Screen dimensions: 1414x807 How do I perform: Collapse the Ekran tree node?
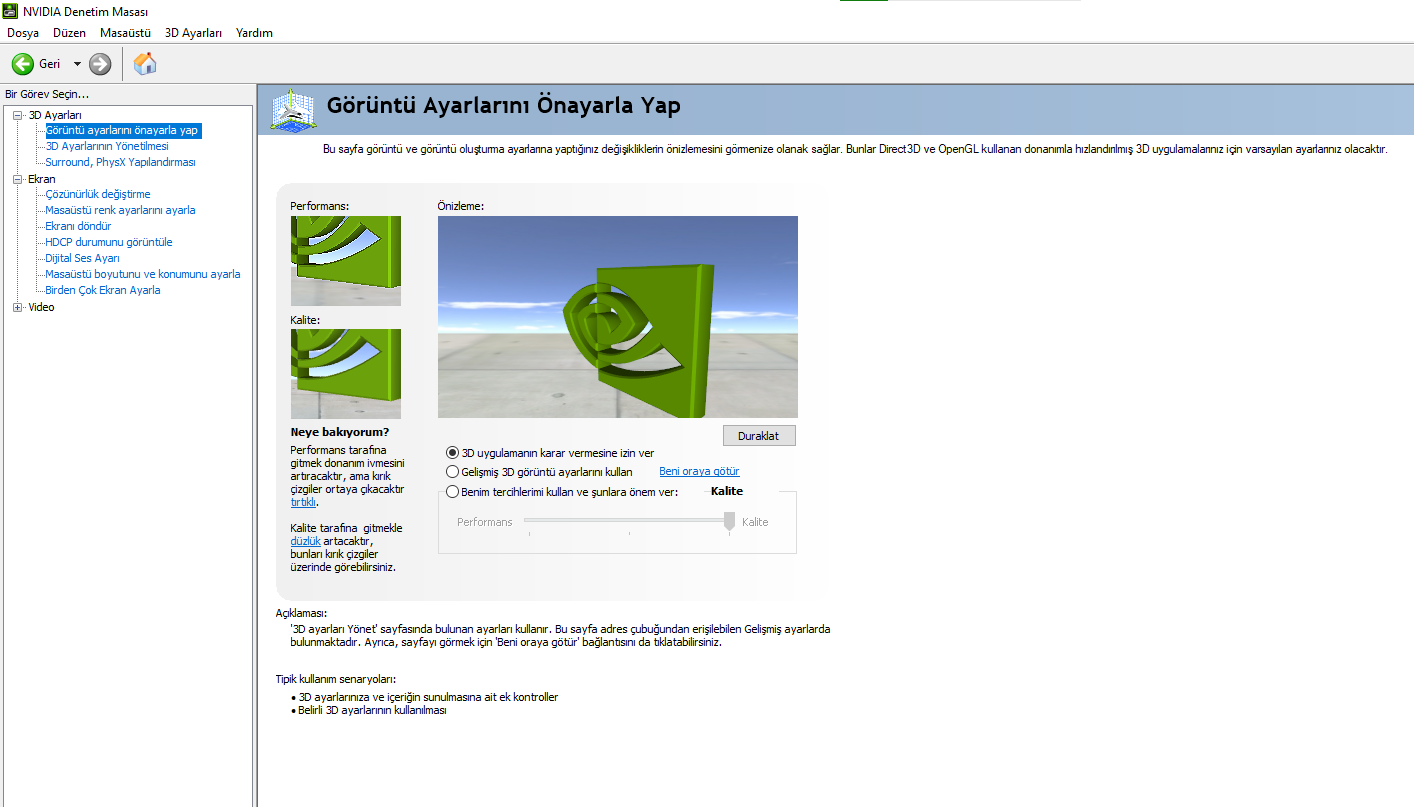(17, 179)
